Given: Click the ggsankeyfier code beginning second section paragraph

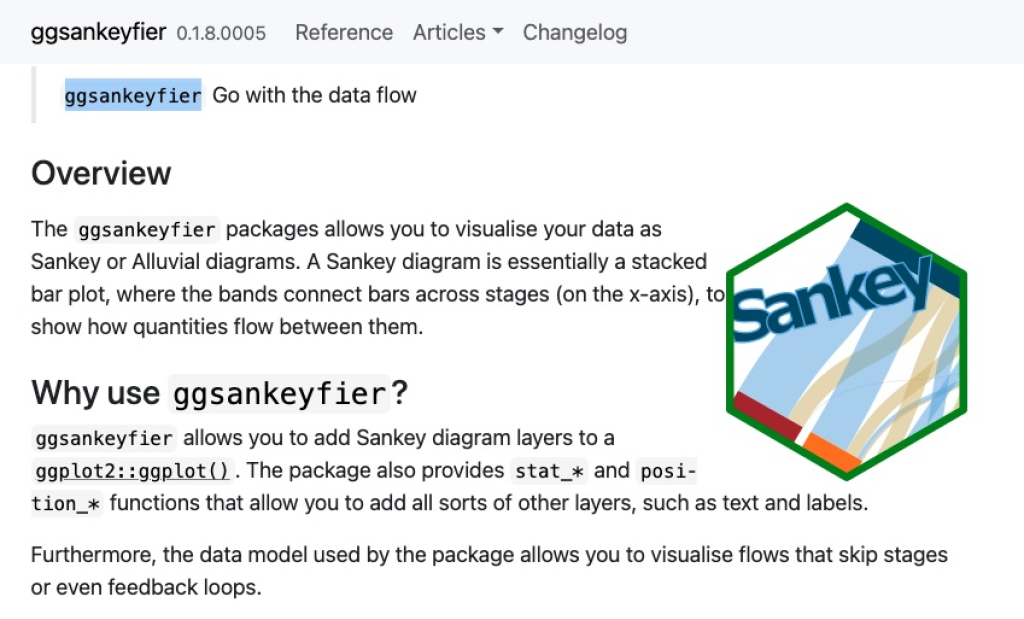Looking at the screenshot, I should pos(104,438).
